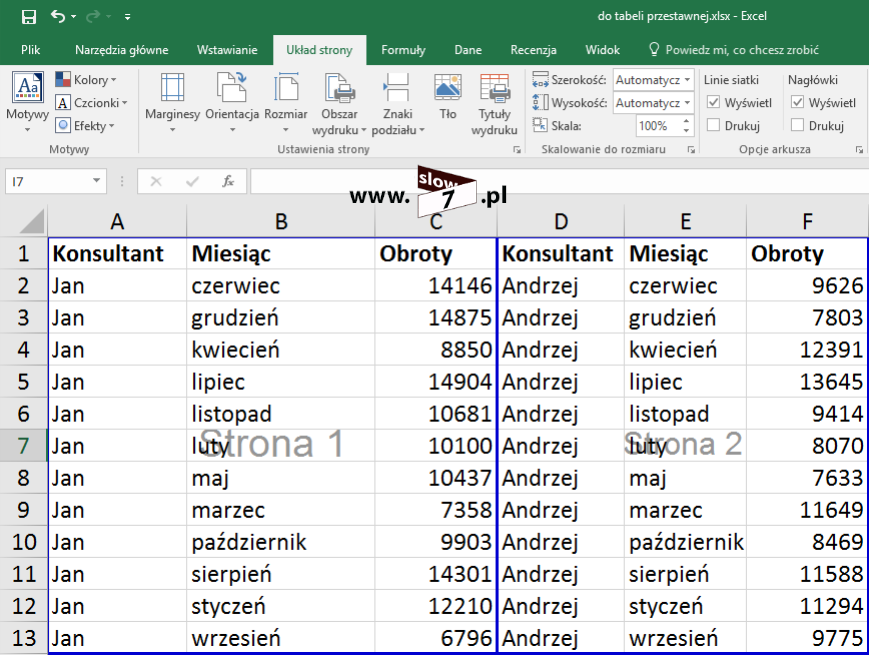Click the Enter checkmark in formula bar
Screen dimensions: 869x655
192,182
